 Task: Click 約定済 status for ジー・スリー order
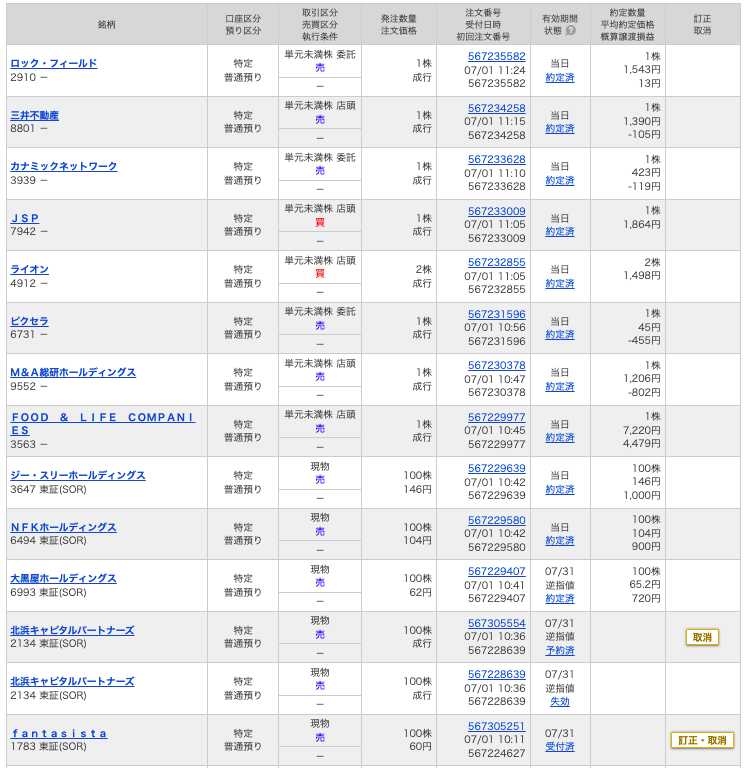[x=560, y=489]
